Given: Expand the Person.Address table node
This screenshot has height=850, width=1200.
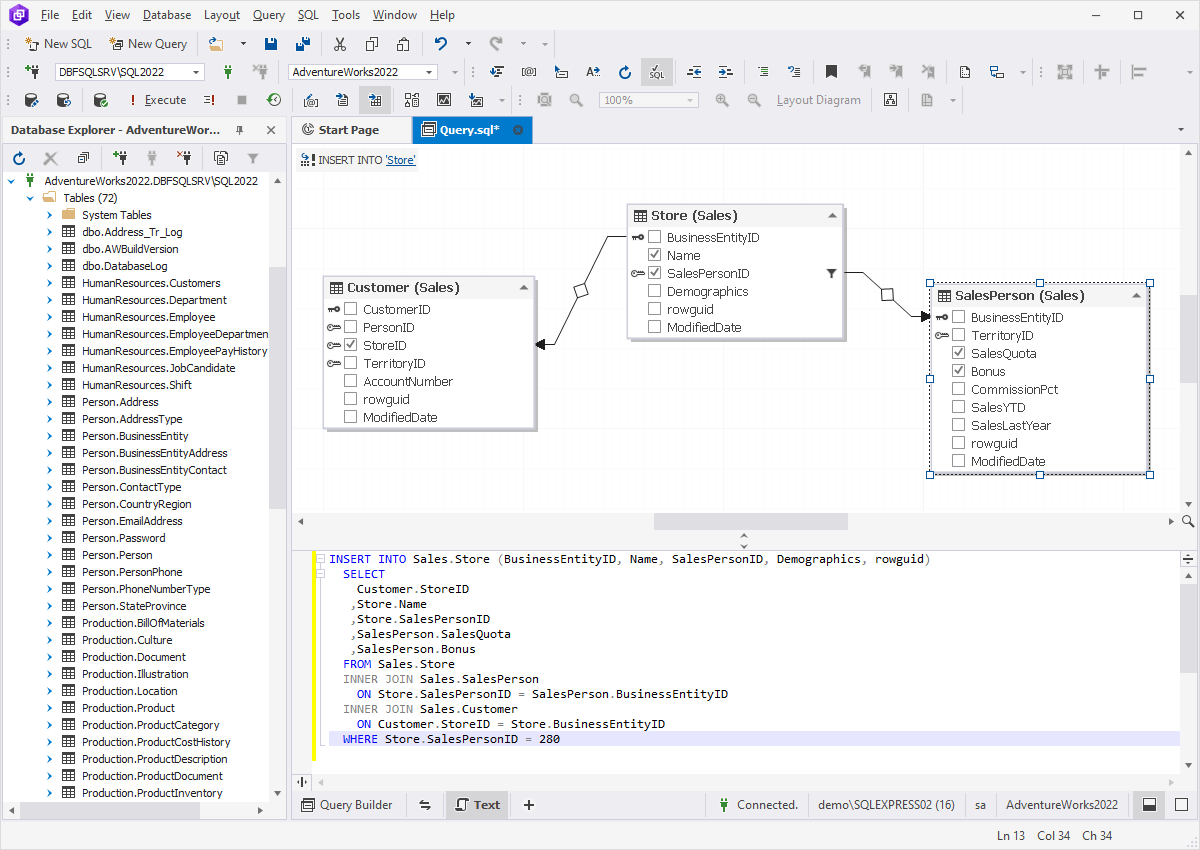Looking at the screenshot, I should point(49,402).
